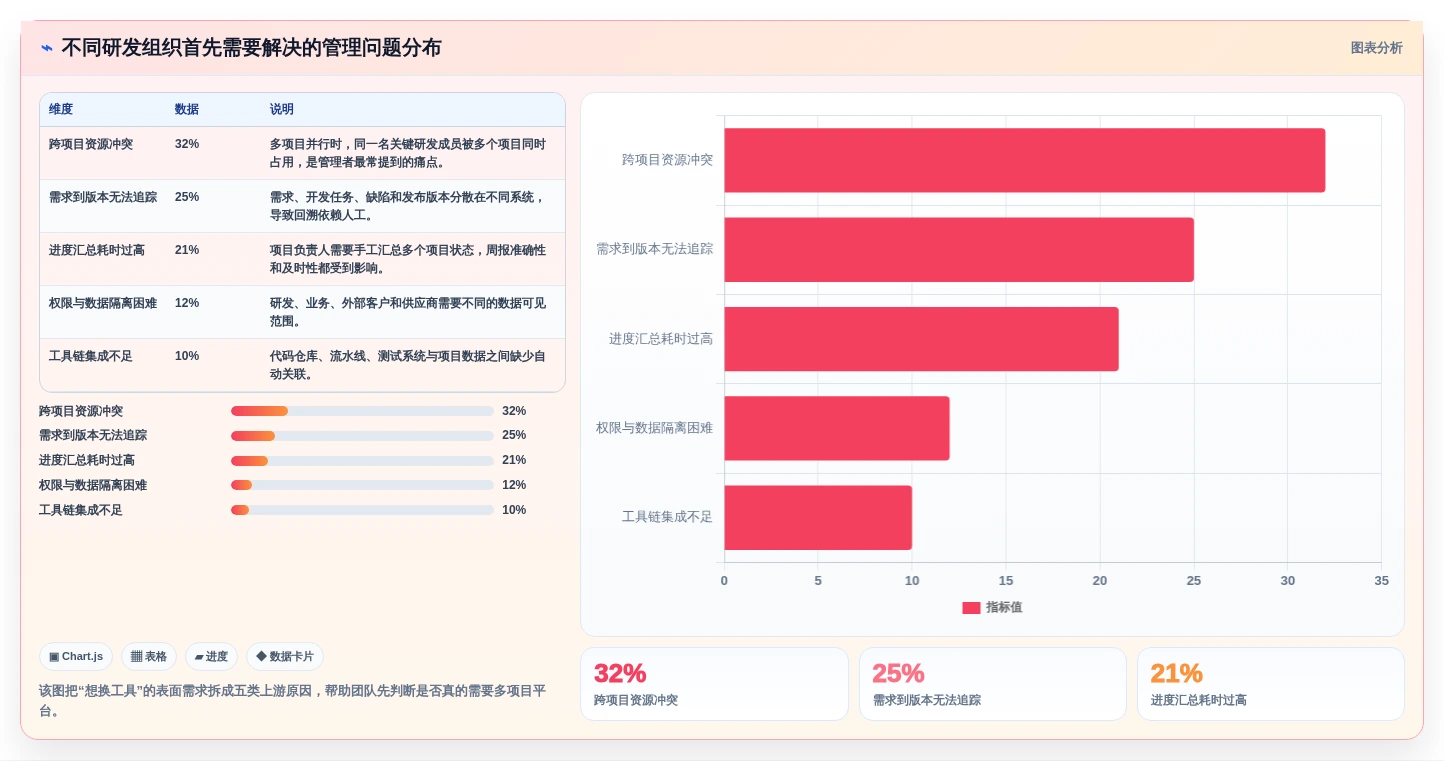Click the 需求到版本无法追踪 chart bar

pyautogui.click(x=959, y=250)
